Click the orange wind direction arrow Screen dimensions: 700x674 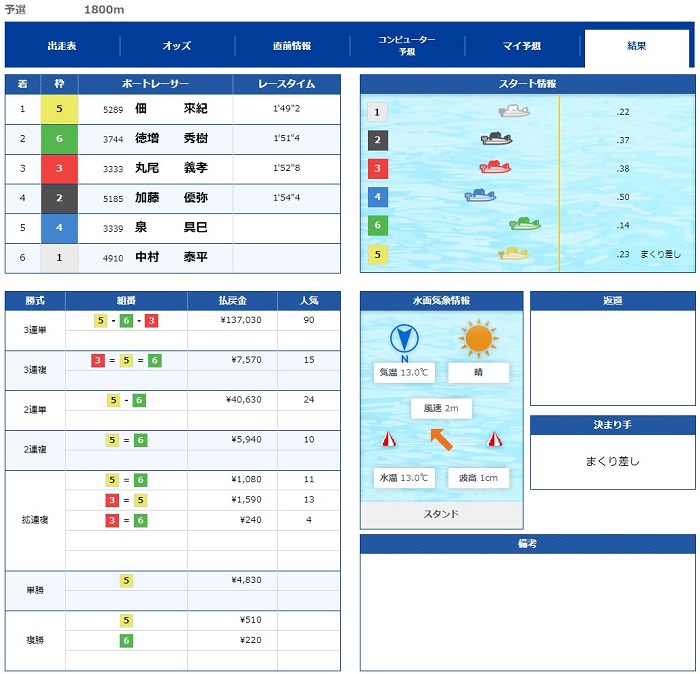click(x=441, y=437)
